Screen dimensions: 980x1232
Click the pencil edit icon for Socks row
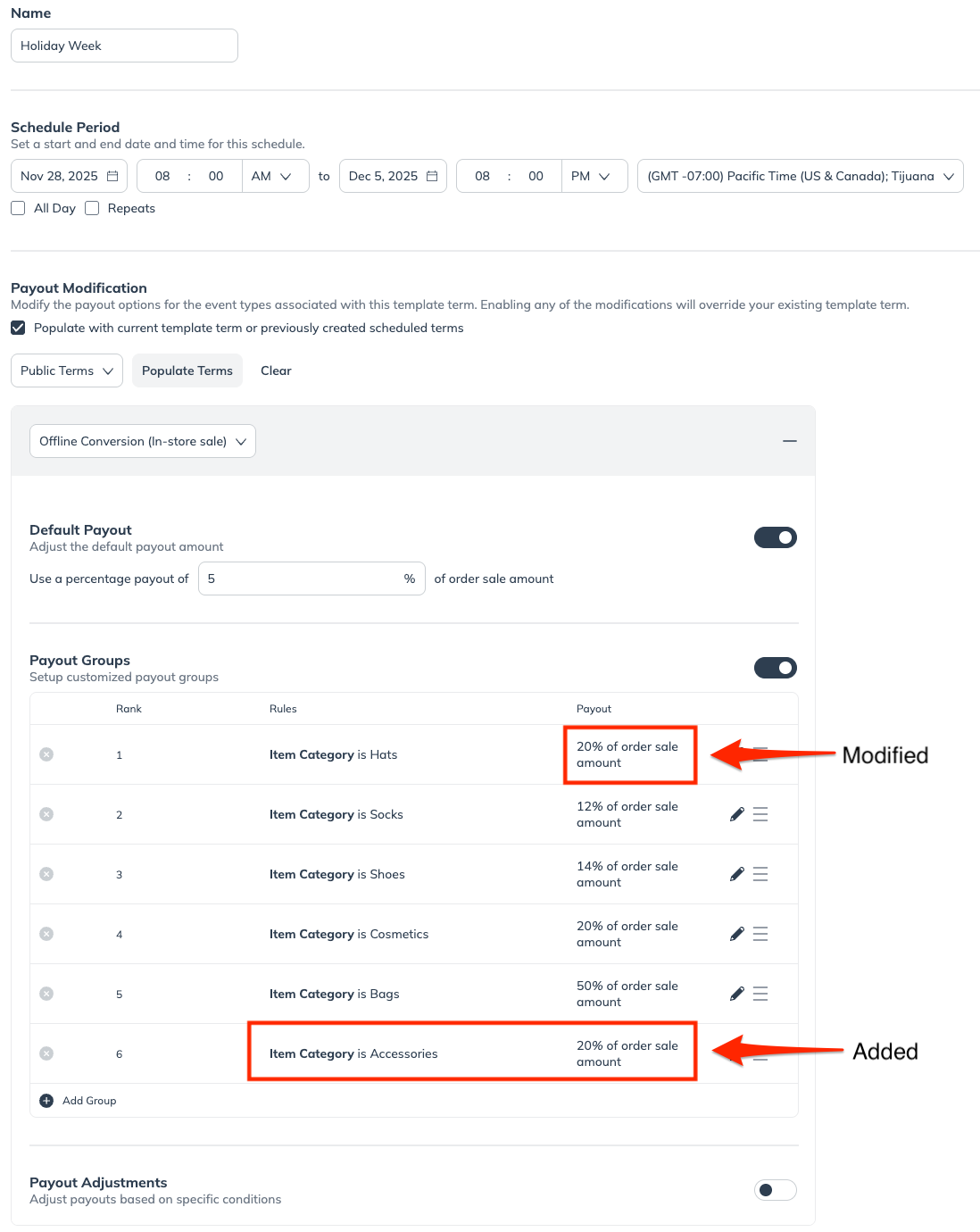737,814
